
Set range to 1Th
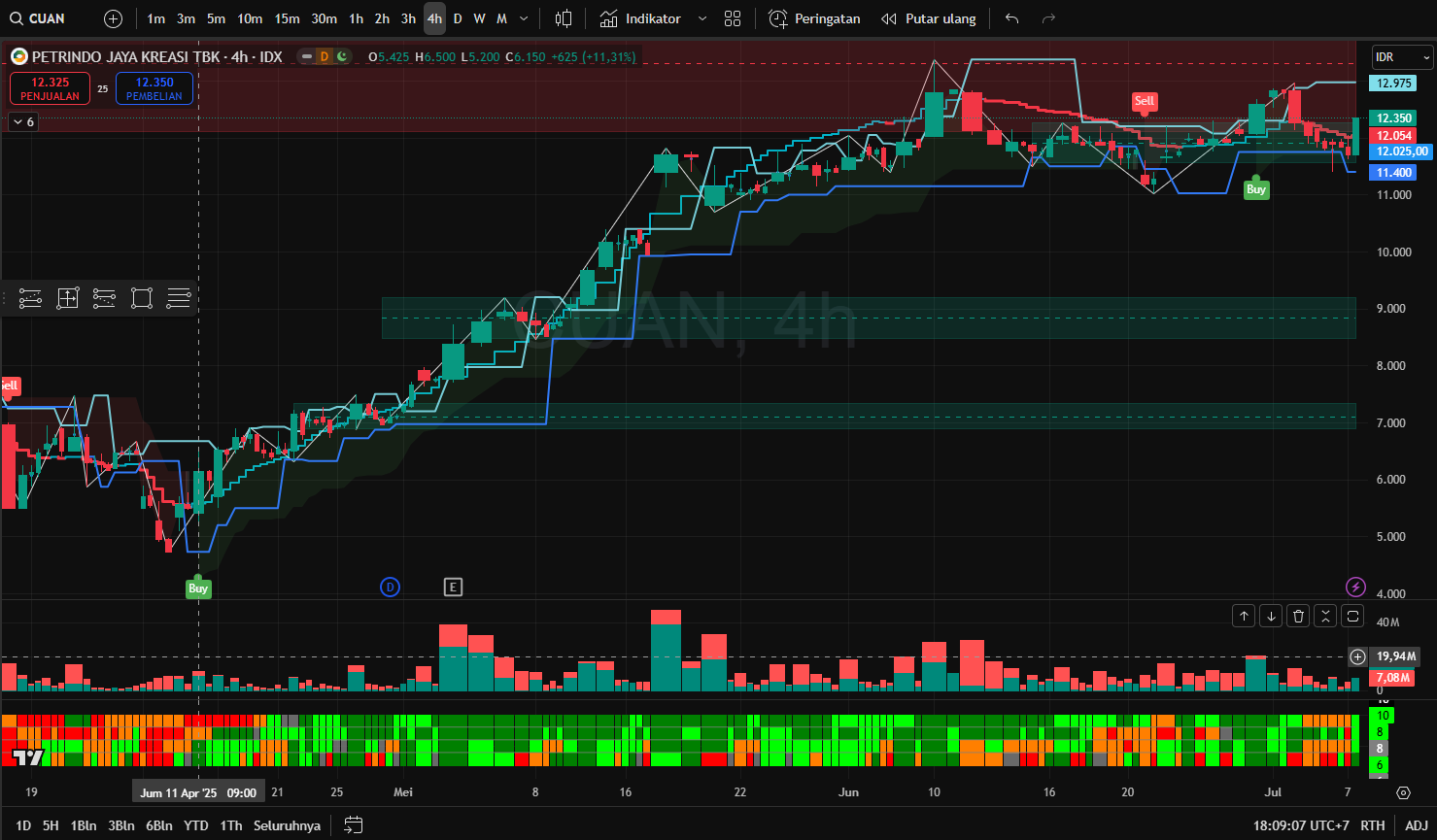[x=231, y=825]
